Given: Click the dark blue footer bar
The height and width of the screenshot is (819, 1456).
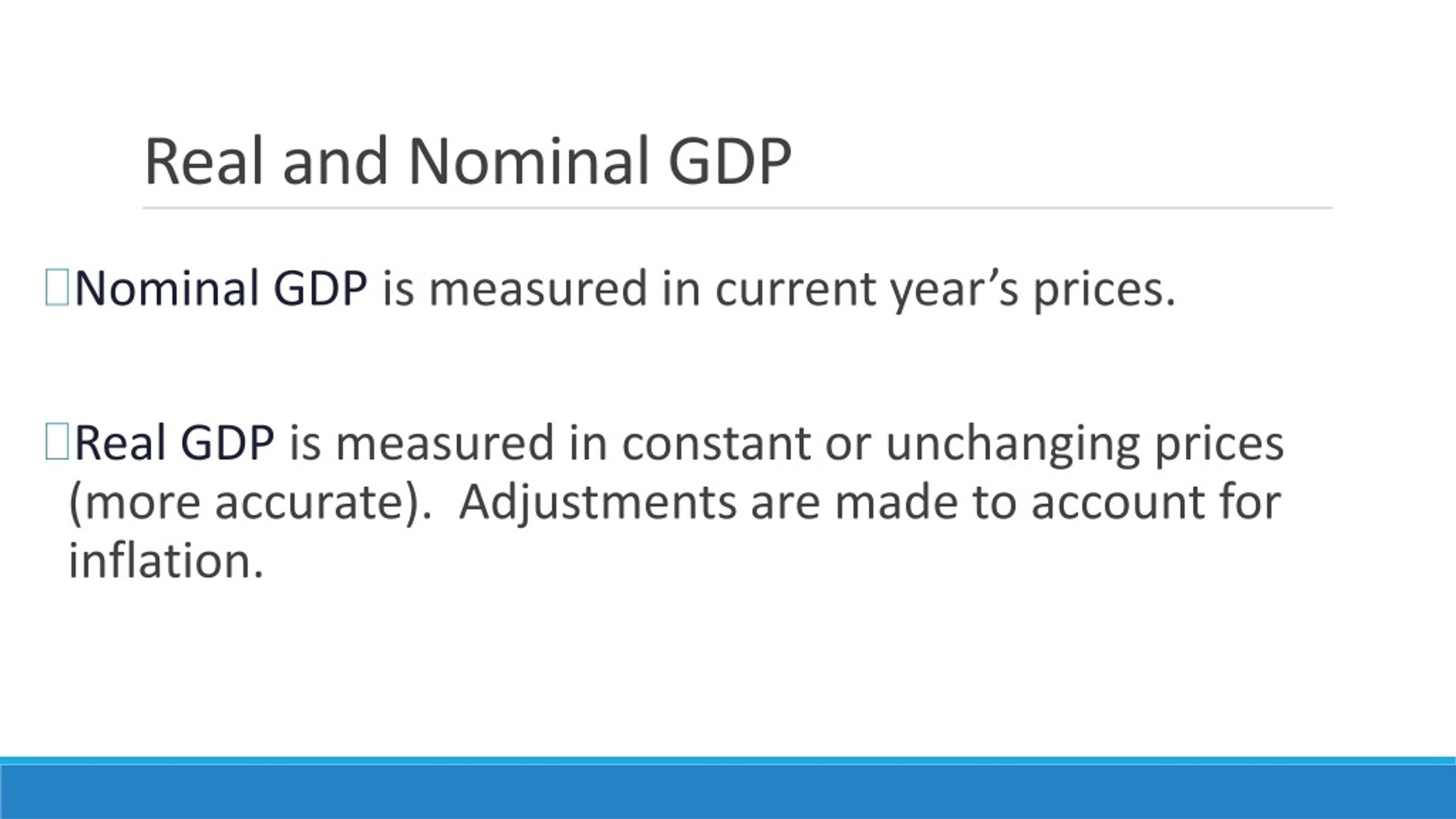Looking at the screenshot, I should pyautogui.click(x=728, y=792).
